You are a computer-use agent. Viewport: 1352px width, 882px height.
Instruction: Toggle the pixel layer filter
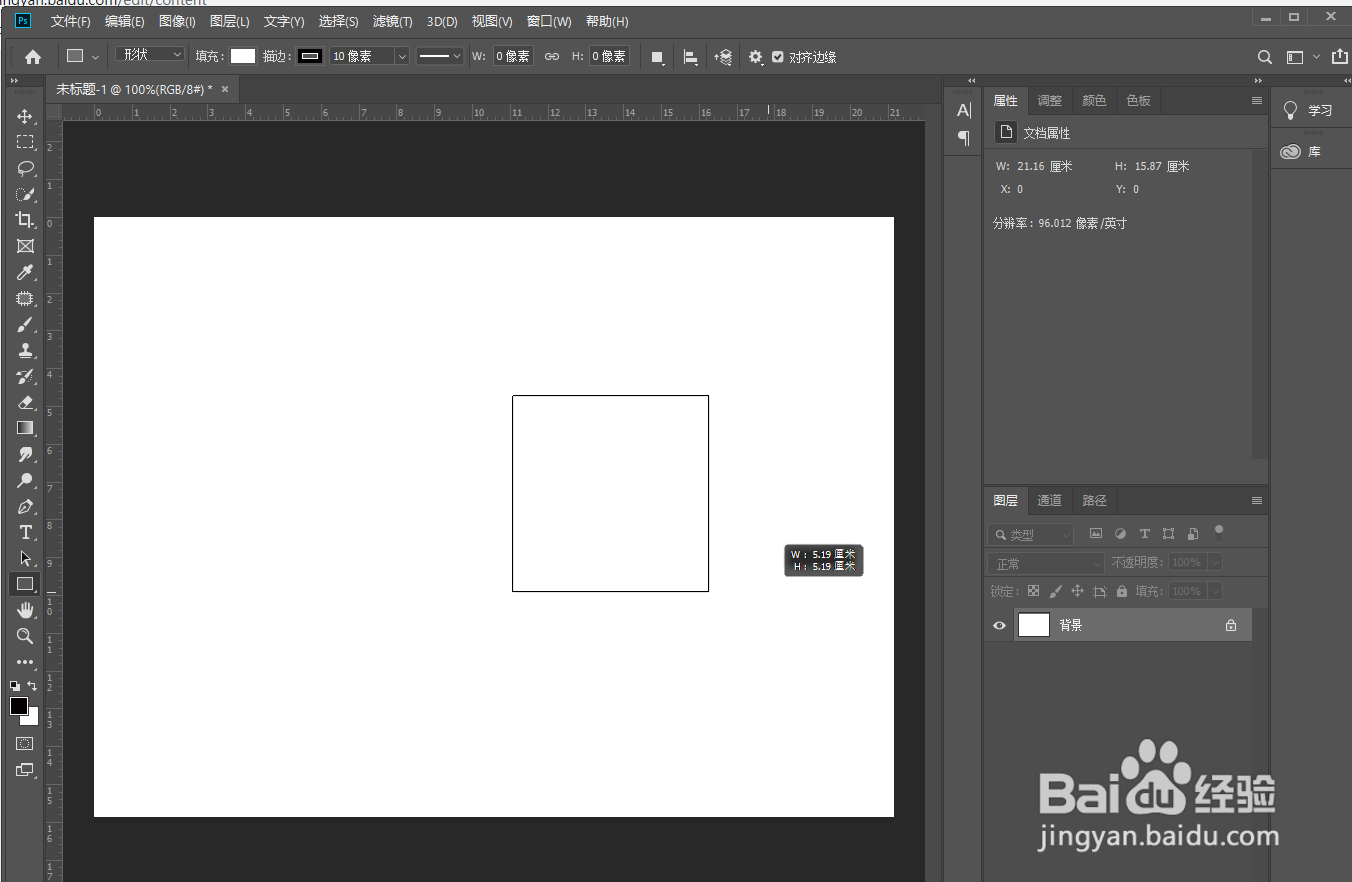(1096, 534)
